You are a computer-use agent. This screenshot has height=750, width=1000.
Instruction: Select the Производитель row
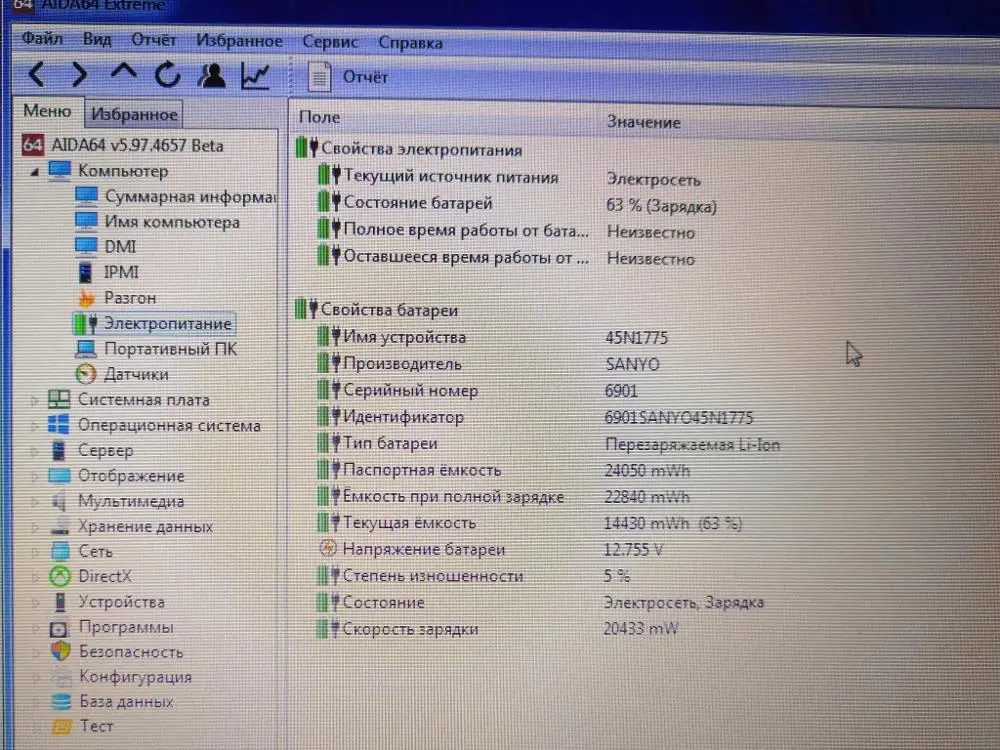pos(488,364)
